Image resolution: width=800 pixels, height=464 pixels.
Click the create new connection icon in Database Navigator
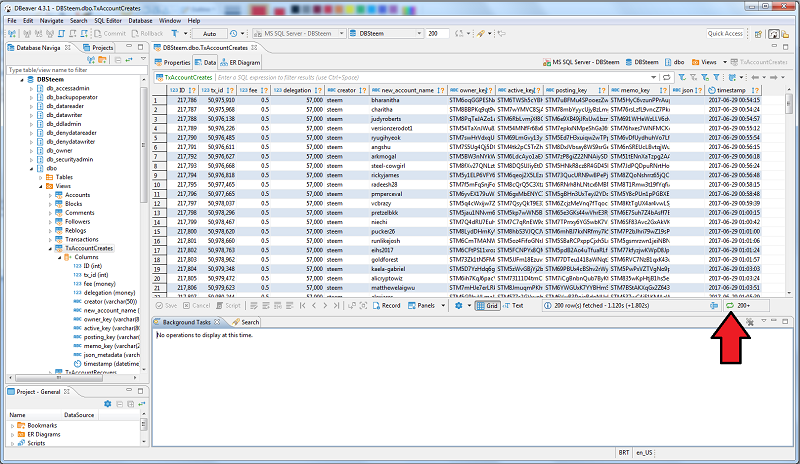pyautogui.click(x=91, y=60)
